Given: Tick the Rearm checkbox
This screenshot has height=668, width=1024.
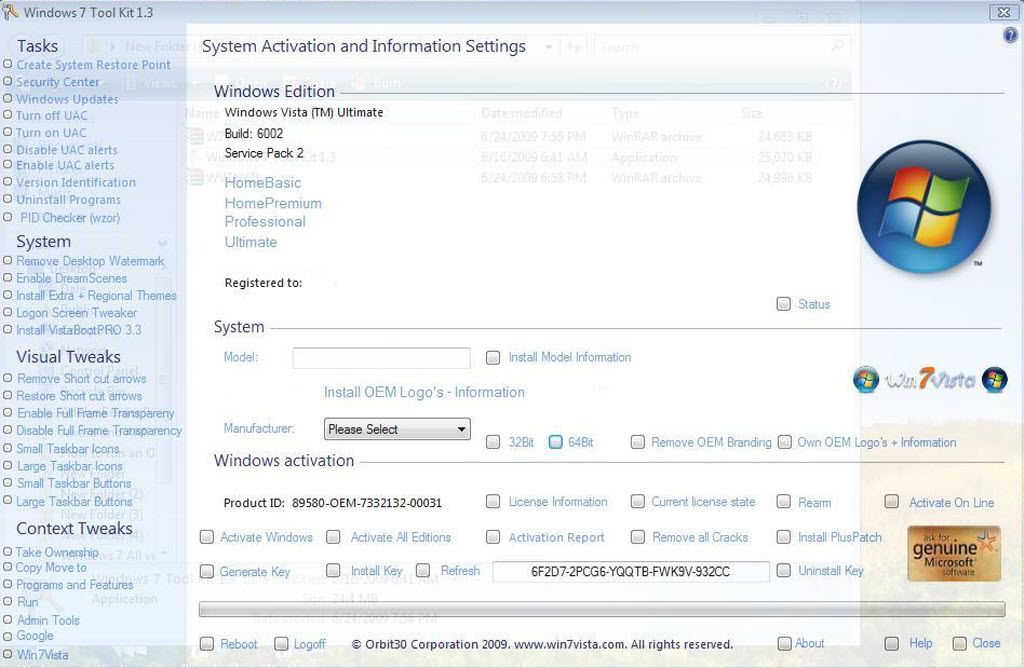Looking at the screenshot, I should tap(784, 501).
